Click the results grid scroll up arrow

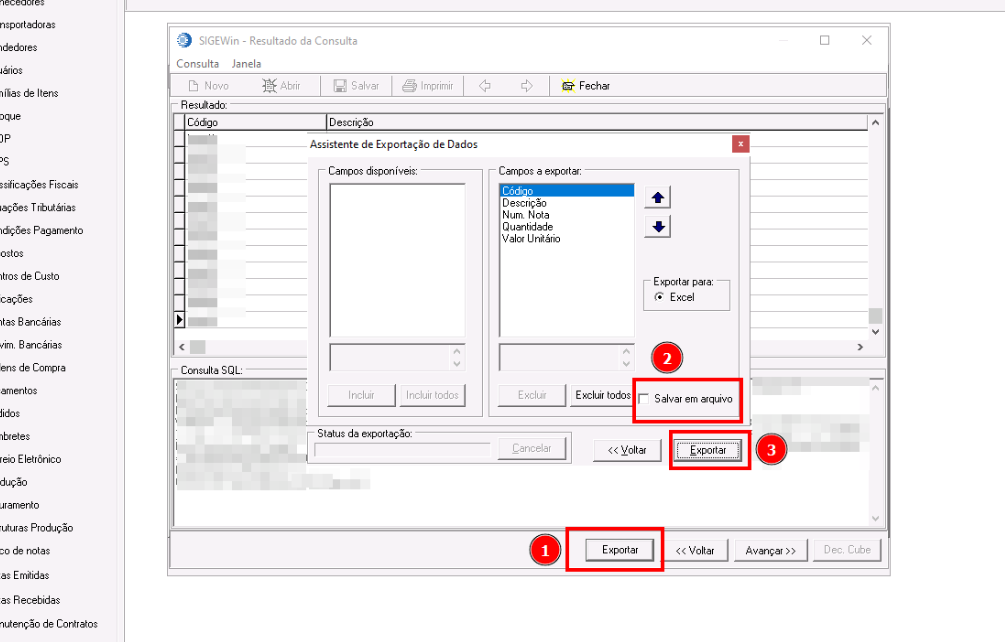[x=876, y=122]
